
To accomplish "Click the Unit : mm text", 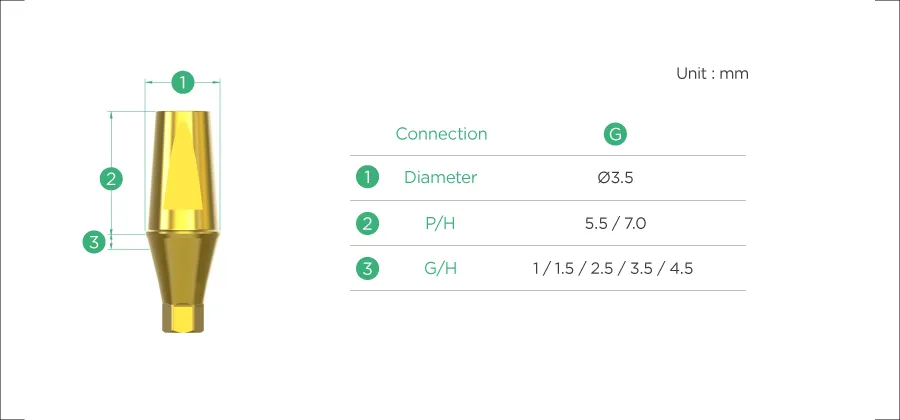I will (712, 73).
